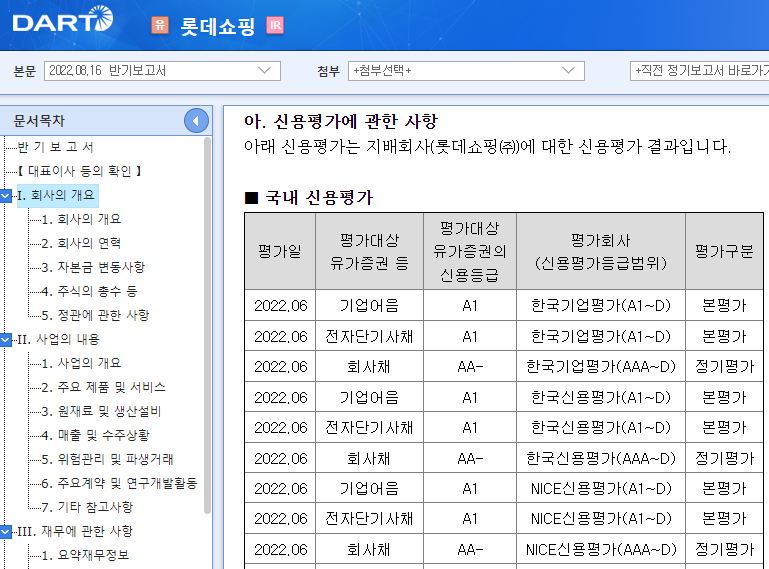Screen dimensions: 769x569
Task: Open the 직전 정기보고서 바로가기 dropdown
Action: click(x=699, y=71)
